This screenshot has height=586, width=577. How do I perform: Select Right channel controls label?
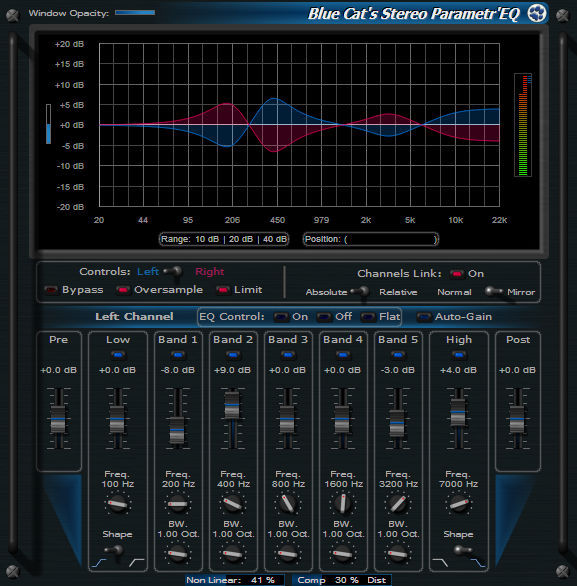point(210,272)
